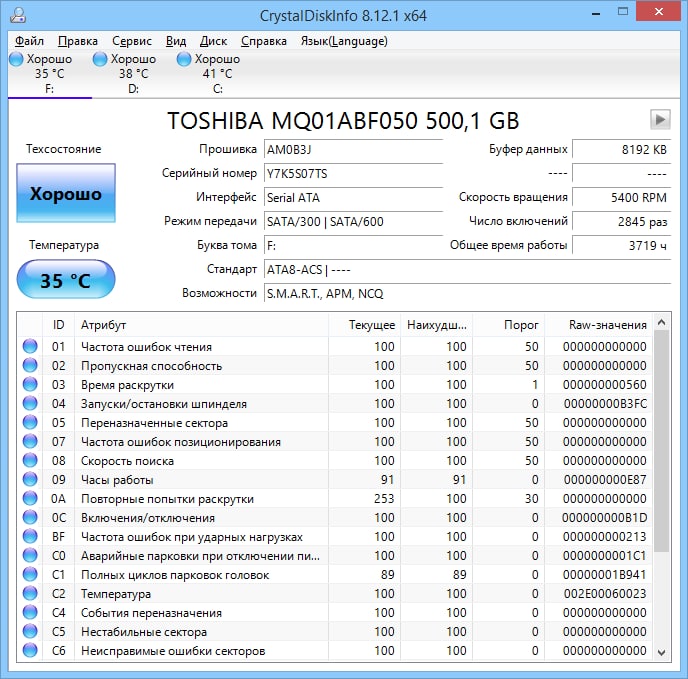This screenshot has width=688, height=679.
Task: Click the Serial ATA interface field
Action: click(x=354, y=198)
